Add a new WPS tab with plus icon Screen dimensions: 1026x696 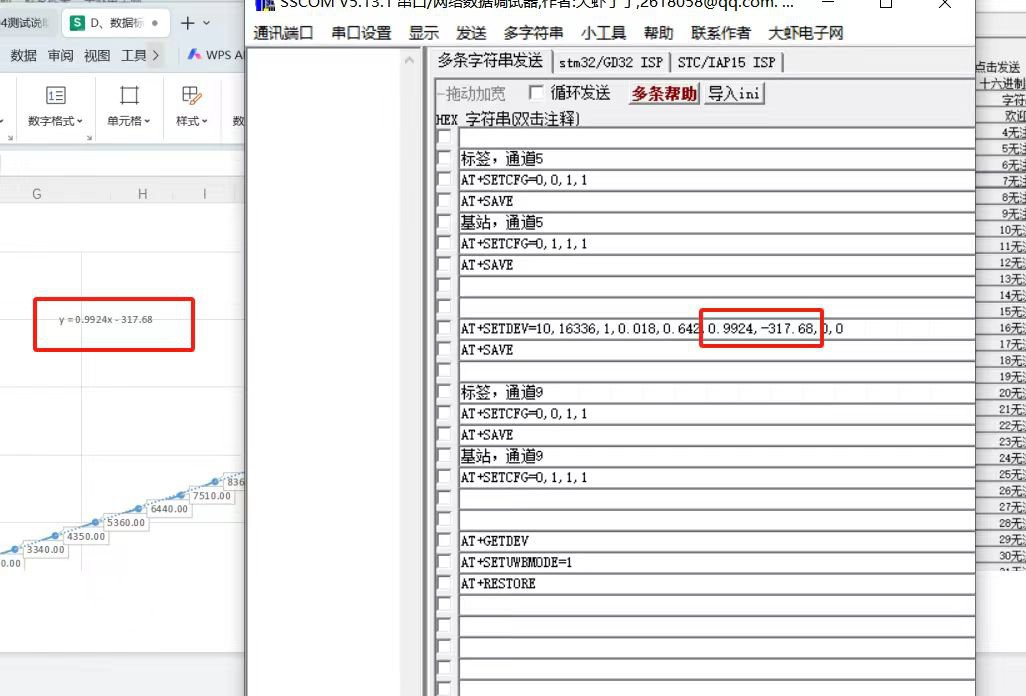(x=187, y=23)
